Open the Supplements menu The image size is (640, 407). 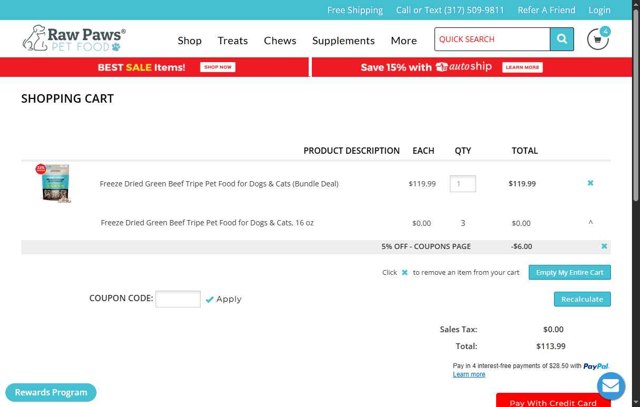click(343, 40)
